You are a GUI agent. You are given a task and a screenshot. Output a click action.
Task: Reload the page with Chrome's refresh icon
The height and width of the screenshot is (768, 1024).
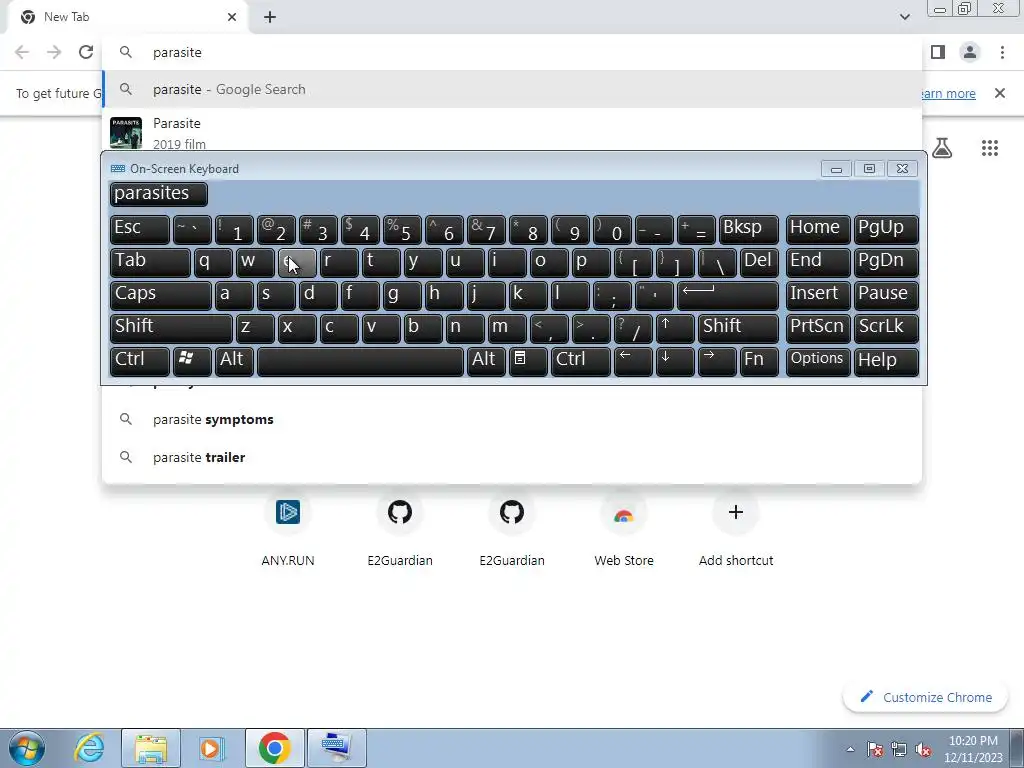click(86, 52)
